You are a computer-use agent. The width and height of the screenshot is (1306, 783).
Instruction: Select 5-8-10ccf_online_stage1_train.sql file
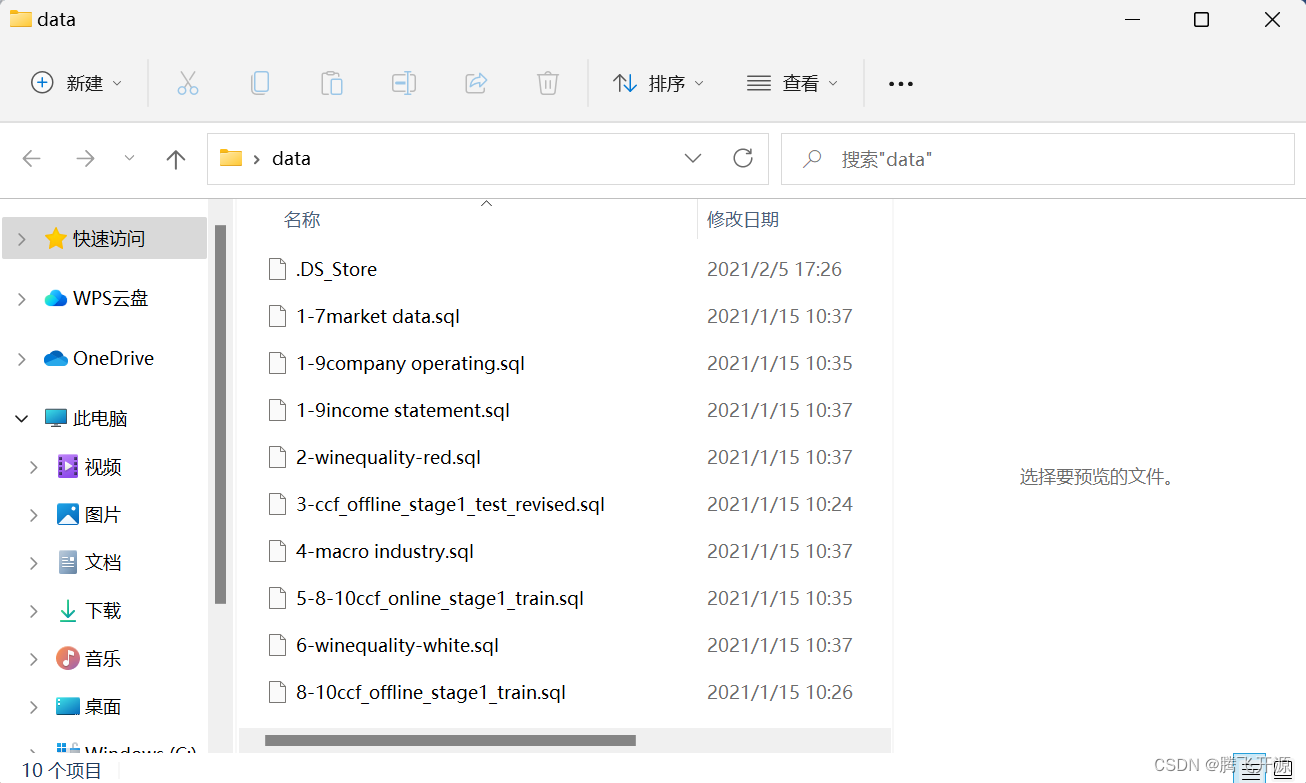440,598
